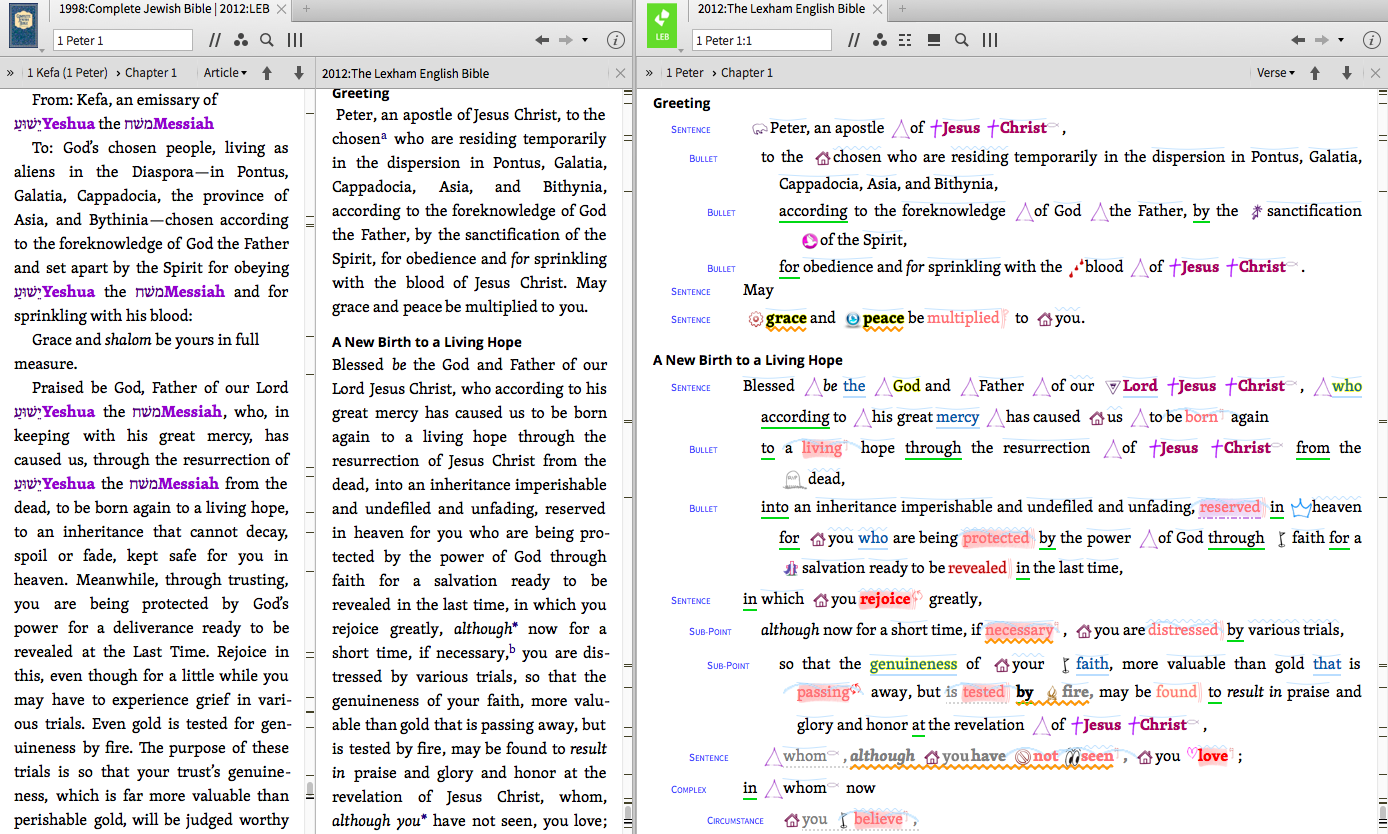This screenshot has width=1388, height=834.
Task: Open footnote "a" after the word "chosen"
Action: [x=384, y=136]
